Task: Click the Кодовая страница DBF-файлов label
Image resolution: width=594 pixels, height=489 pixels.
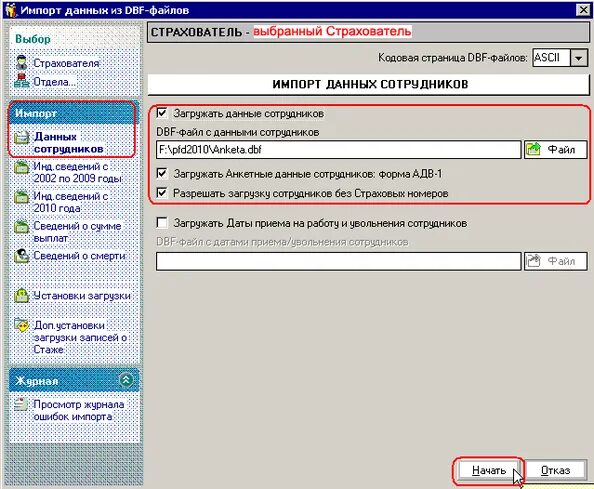Action: (453, 58)
